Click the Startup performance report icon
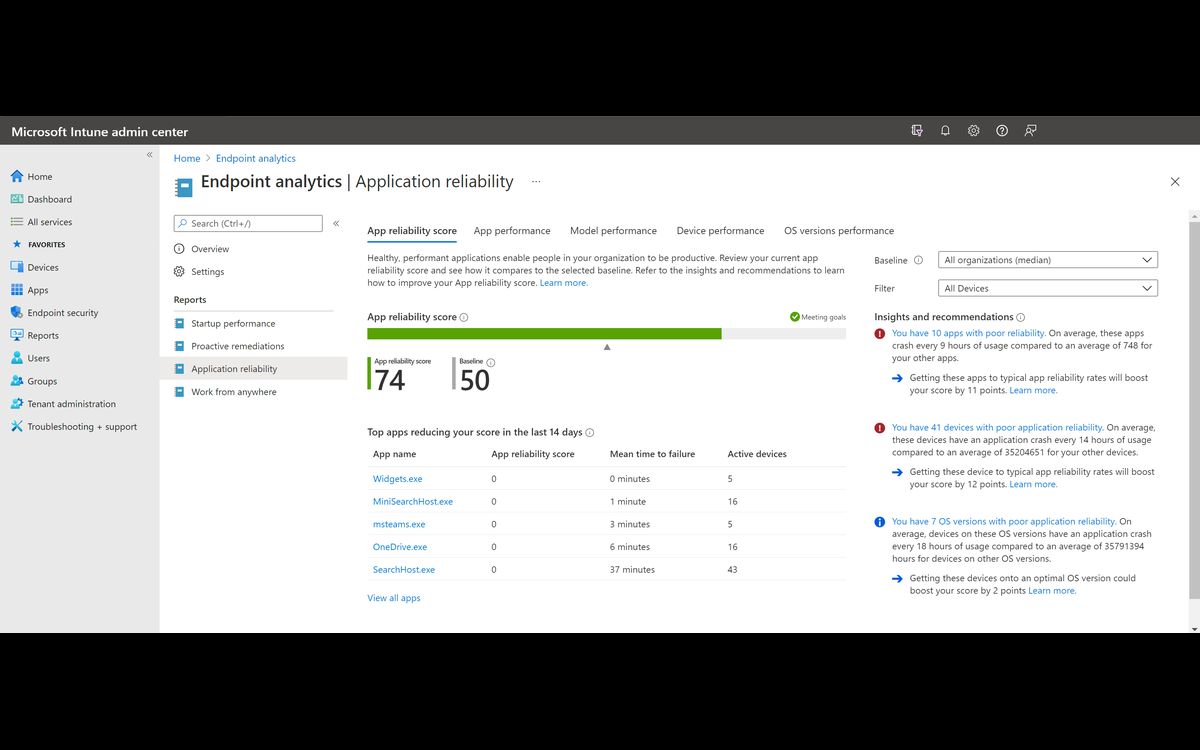Viewport: 1200px width, 750px height. coord(179,323)
